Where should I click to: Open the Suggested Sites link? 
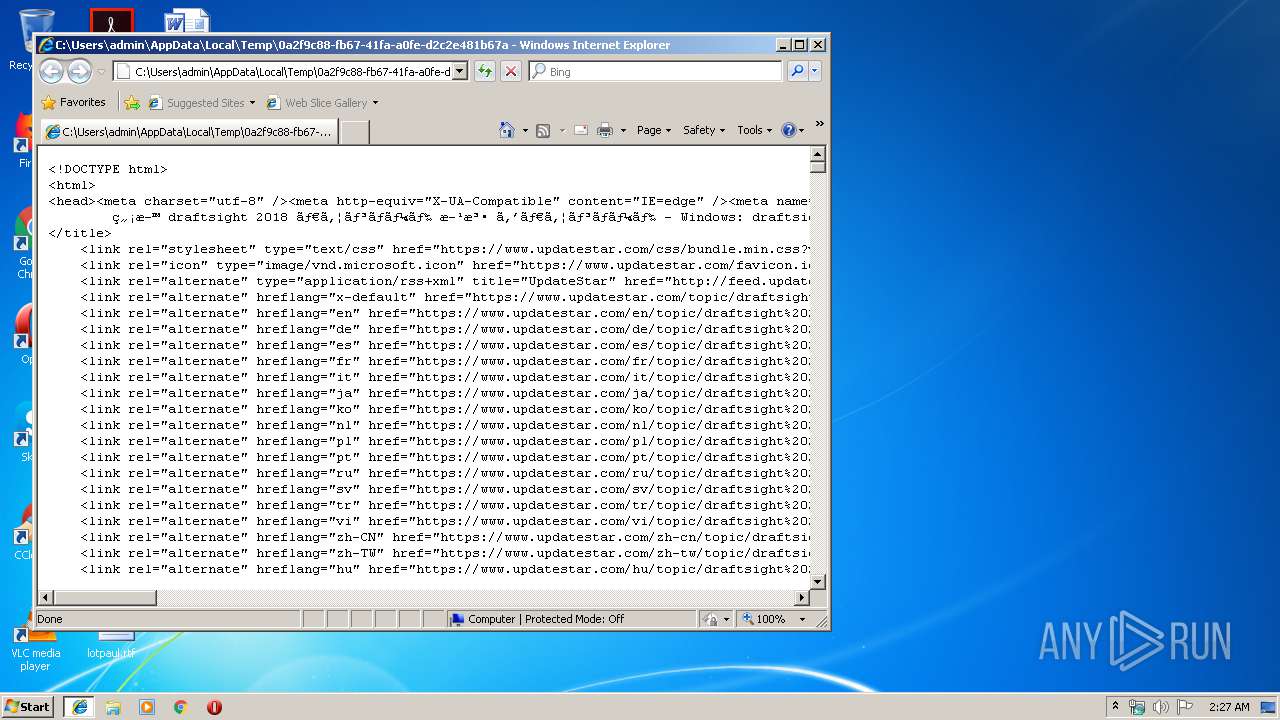click(x=202, y=102)
